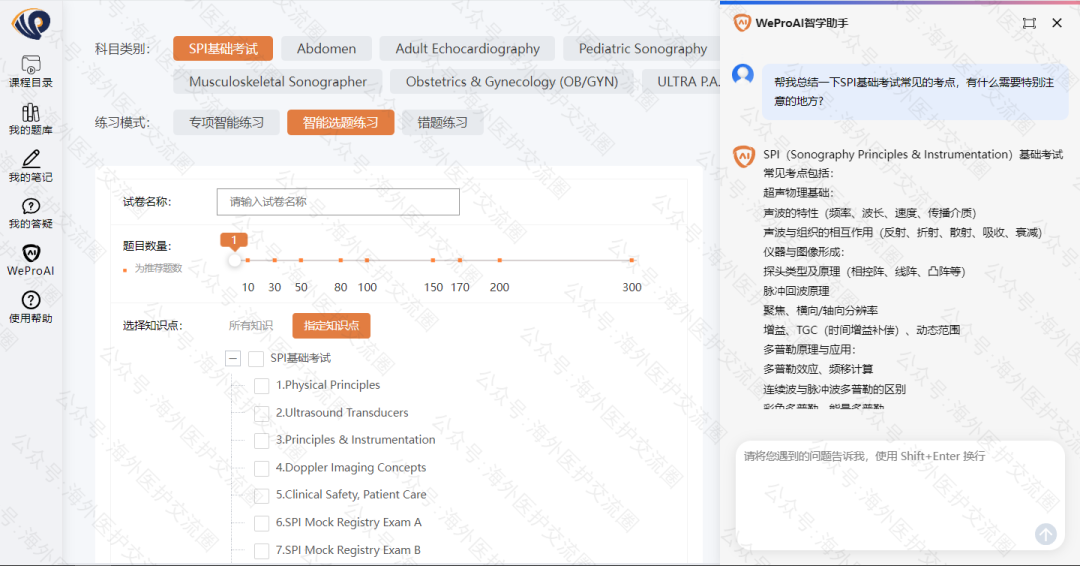Select the 6.SPI Mock Registry Exam A item

(348, 523)
